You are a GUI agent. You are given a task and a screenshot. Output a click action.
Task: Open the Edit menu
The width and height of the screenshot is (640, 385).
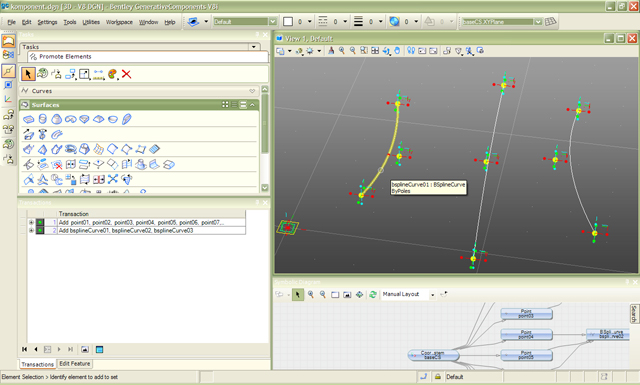(x=27, y=22)
